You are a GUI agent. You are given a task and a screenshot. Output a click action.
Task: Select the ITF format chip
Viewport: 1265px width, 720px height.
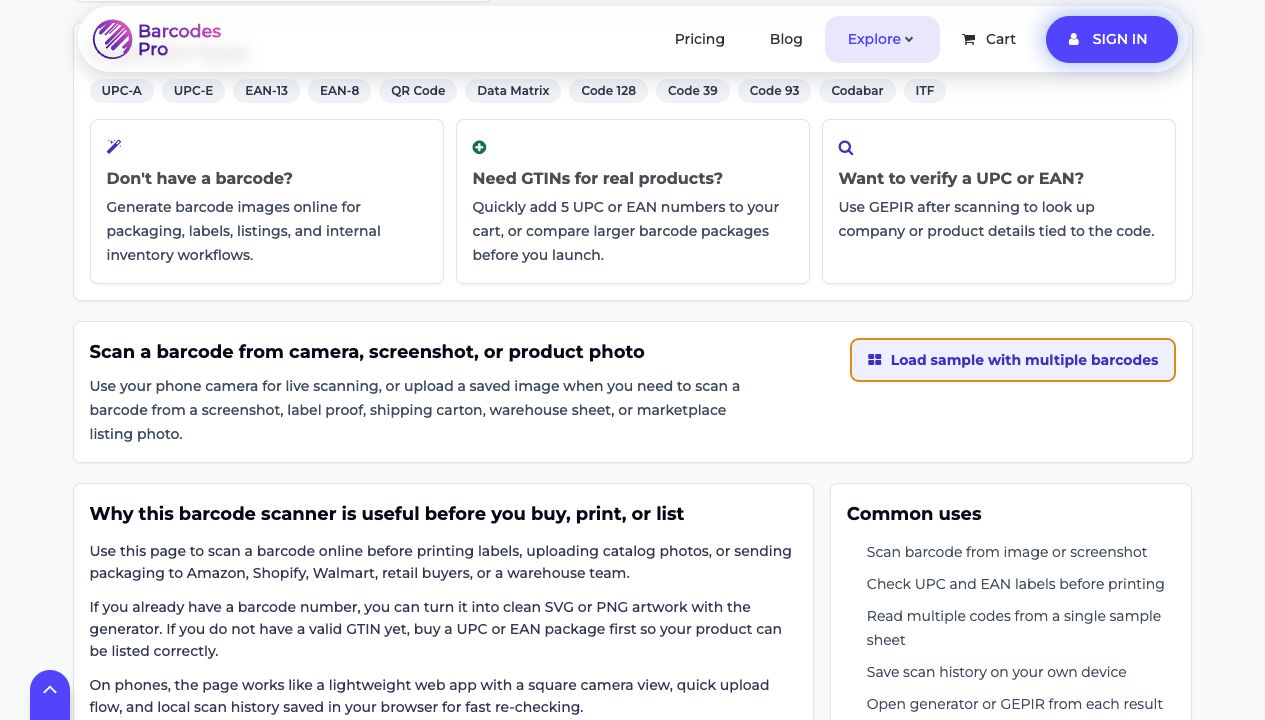pyautogui.click(x=925, y=91)
